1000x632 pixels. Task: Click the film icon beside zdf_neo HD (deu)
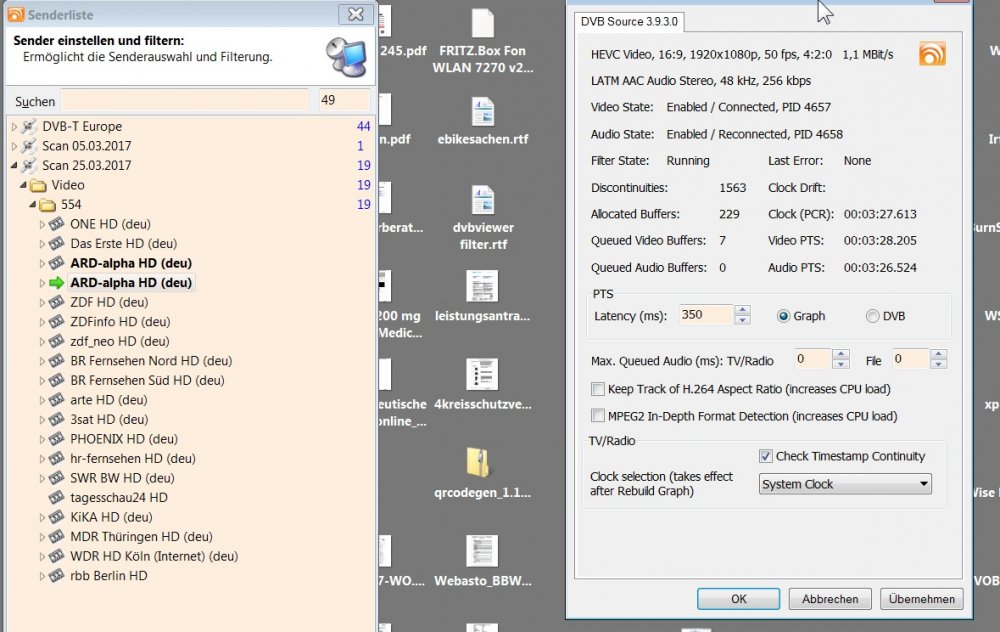pyautogui.click(x=57, y=341)
